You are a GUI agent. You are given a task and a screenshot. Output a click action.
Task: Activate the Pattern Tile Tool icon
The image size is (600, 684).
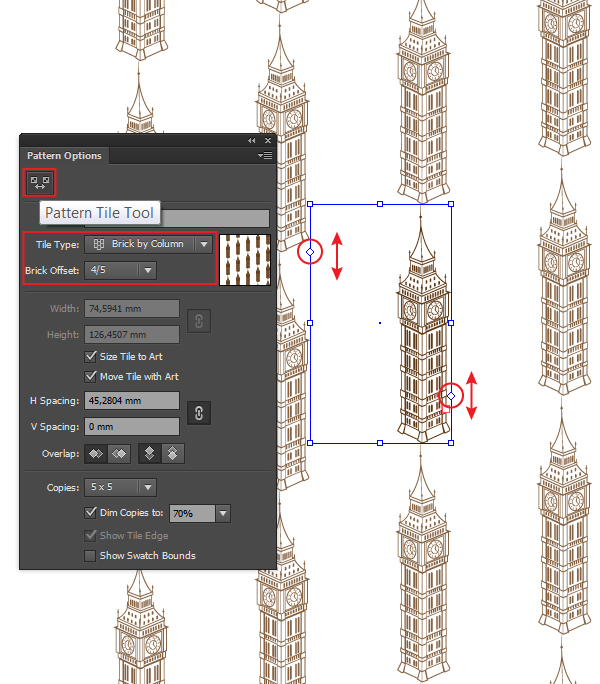coord(40,182)
